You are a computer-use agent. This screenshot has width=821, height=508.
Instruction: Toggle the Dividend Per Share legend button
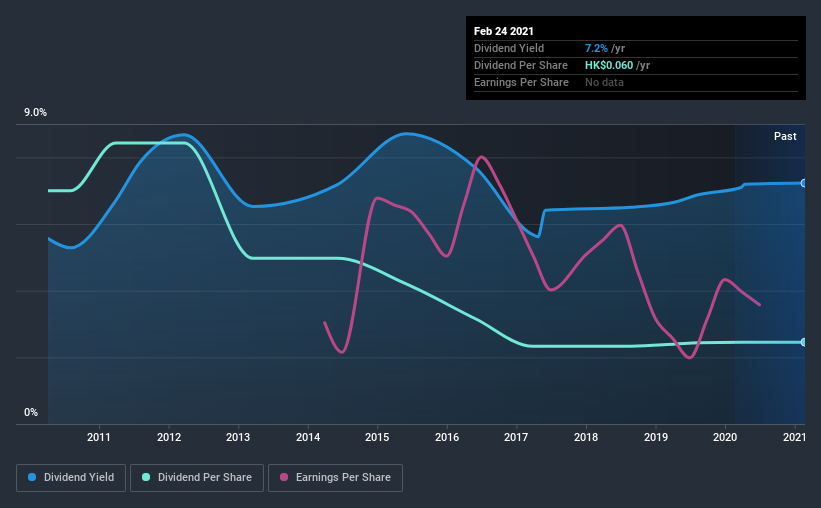coord(197,478)
